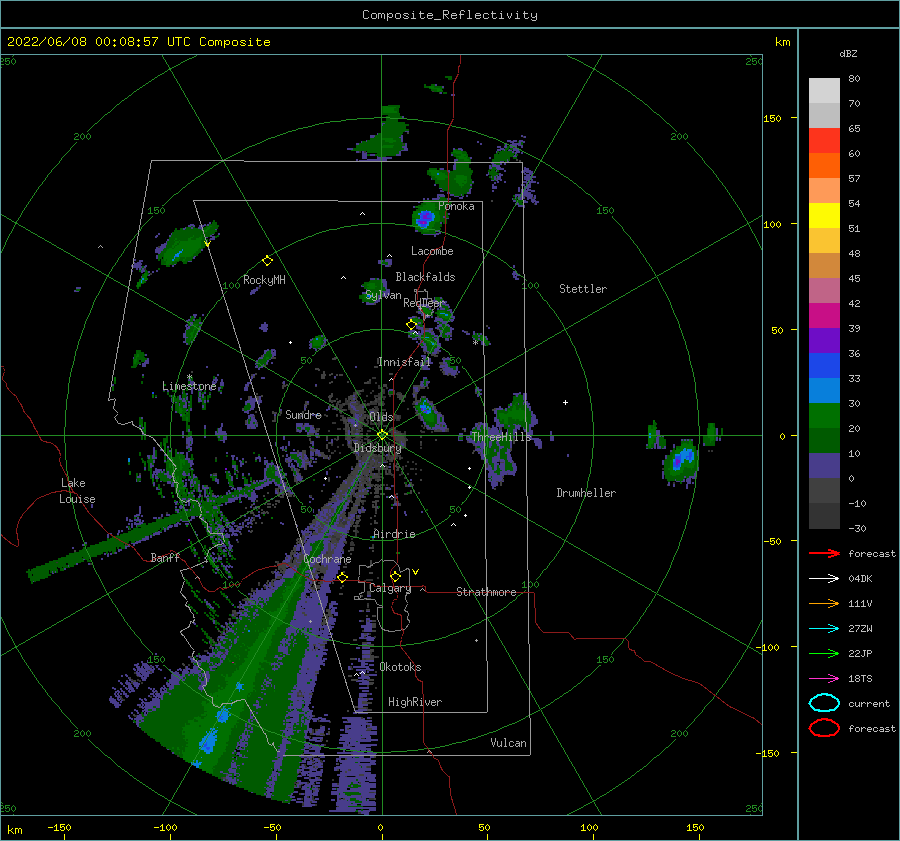Click the Limestone label
Image resolution: width=900 pixels, height=841 pixels.
pyautogui.click(x=189, y=386)
